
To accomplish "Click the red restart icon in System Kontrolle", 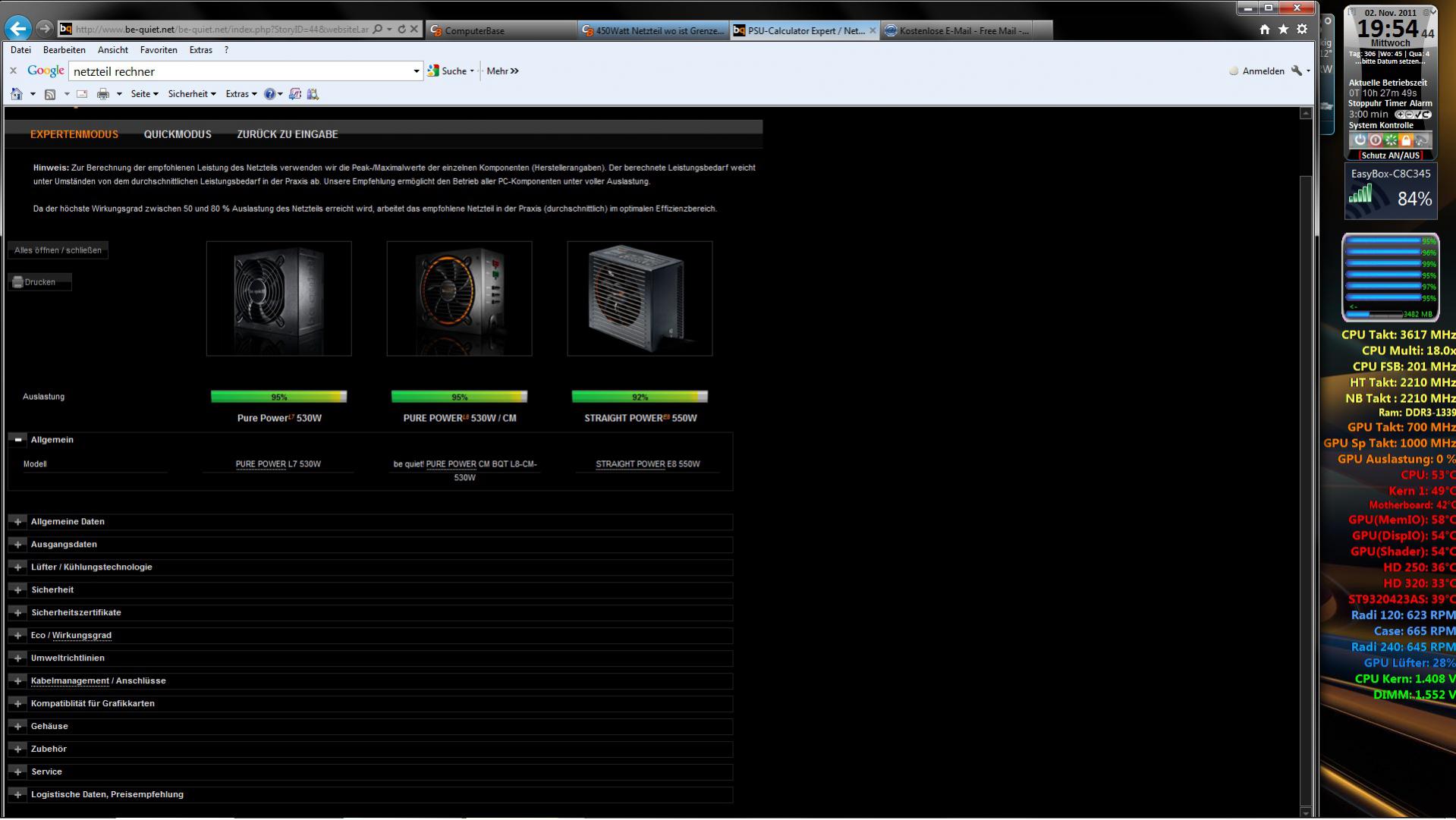I will click(x=1375, y=140).
